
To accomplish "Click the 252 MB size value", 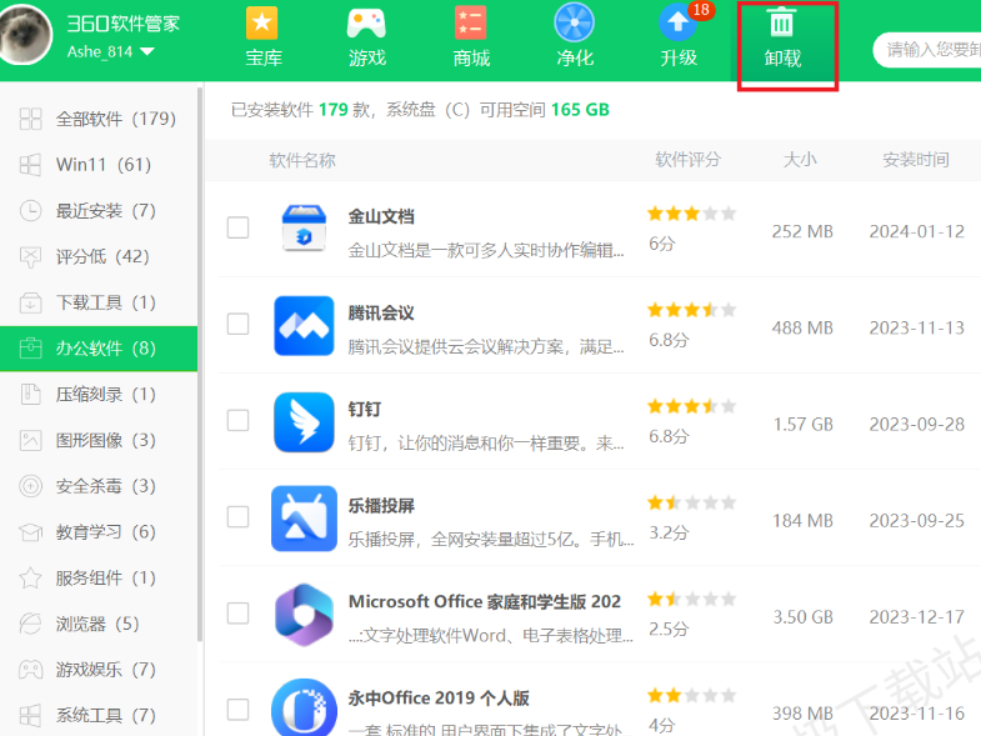I will [802, 232].
